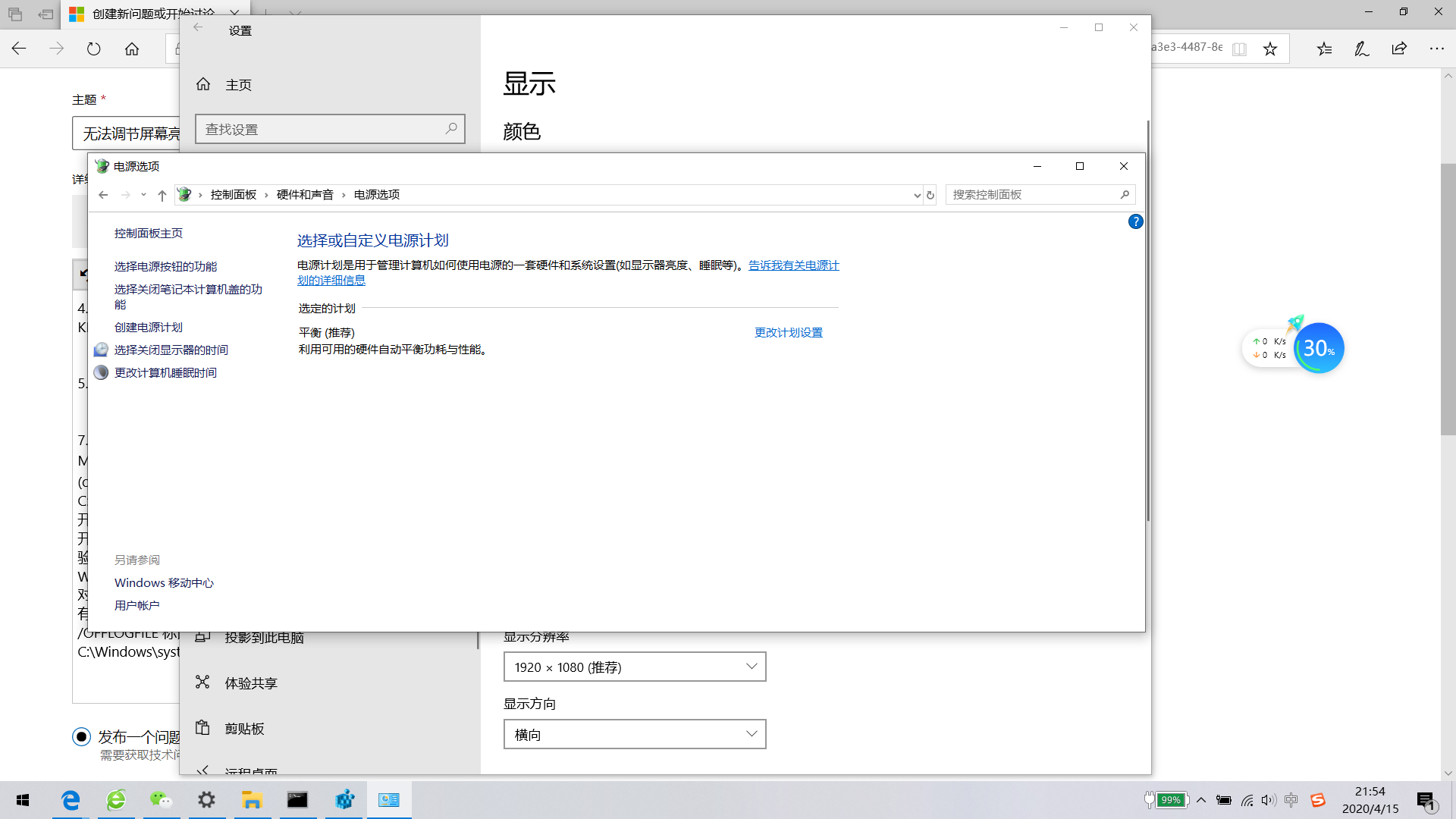This screenshot has width=1456, height=819.
Task: Select 体验共享 in Settings sidebar
Action: click(251, 683)
